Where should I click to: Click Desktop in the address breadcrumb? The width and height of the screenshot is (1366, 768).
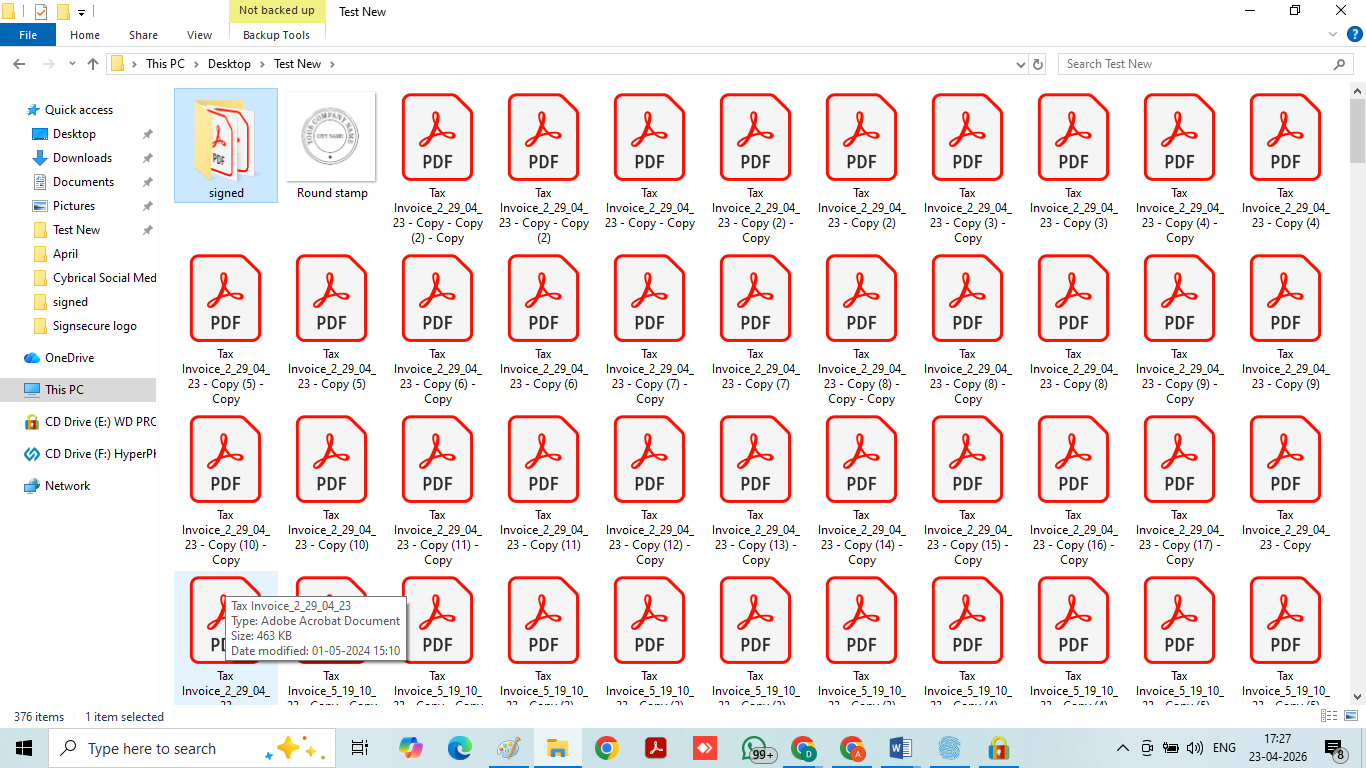[x=229, y=64]
